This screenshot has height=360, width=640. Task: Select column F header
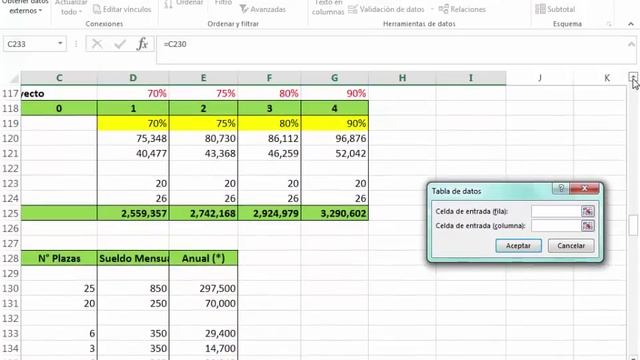point(269,78)
